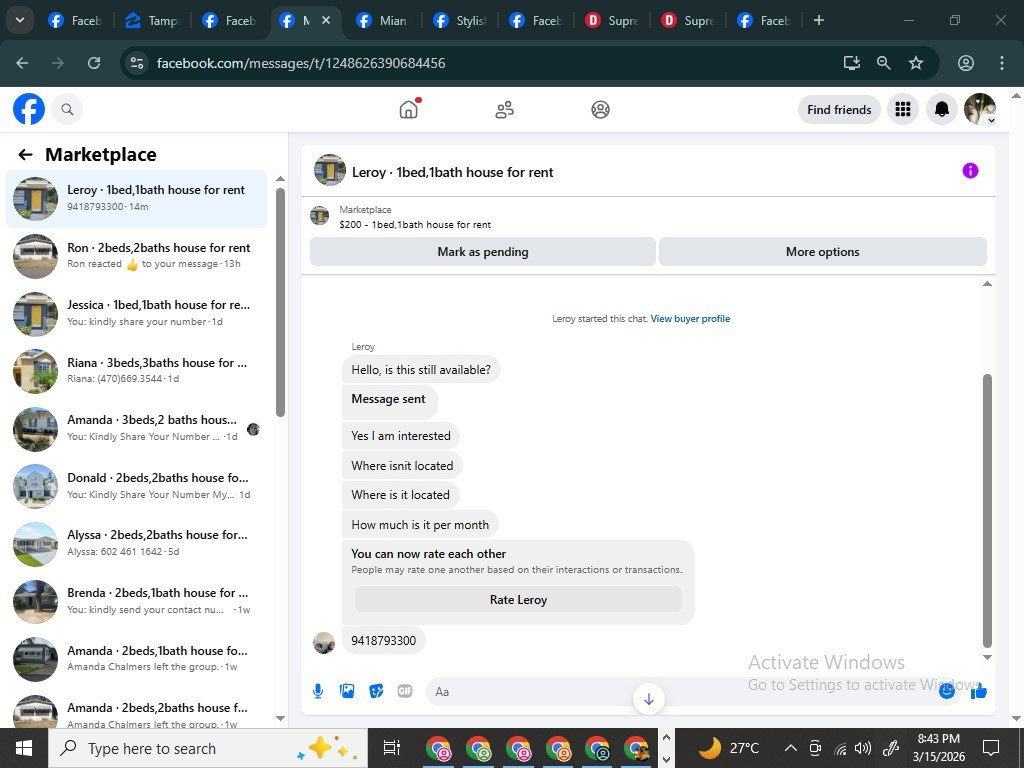Open the GIF picker icon

pos(405,691)
